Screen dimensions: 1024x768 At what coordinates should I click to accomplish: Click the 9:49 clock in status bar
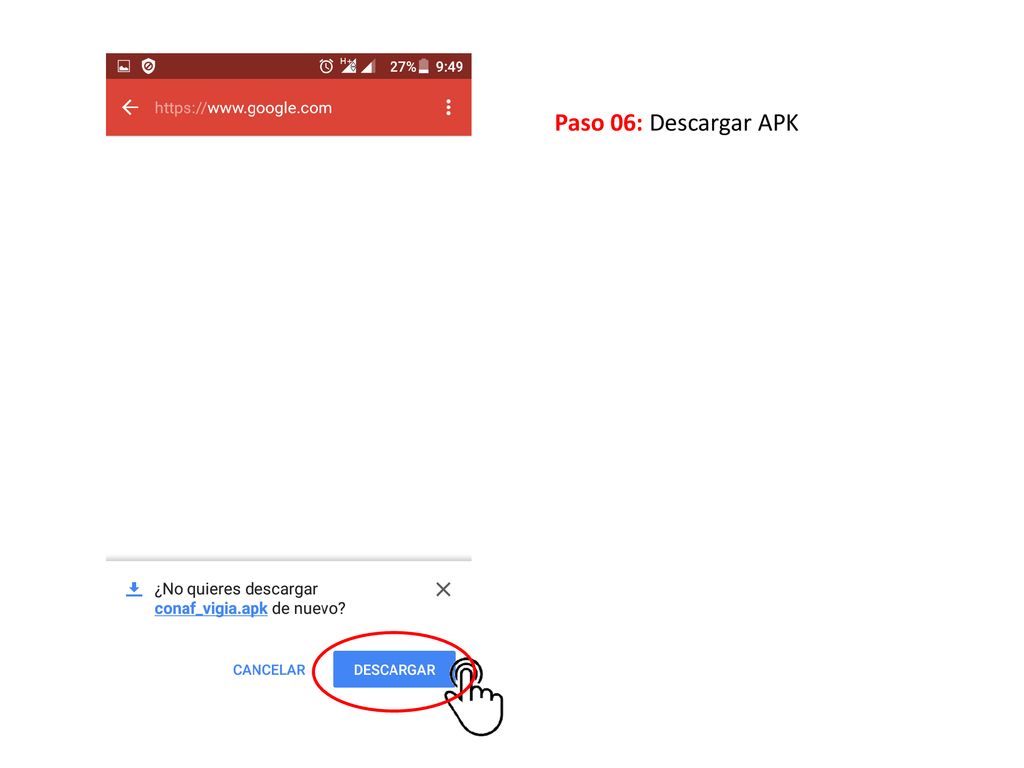tap(449, 67)
